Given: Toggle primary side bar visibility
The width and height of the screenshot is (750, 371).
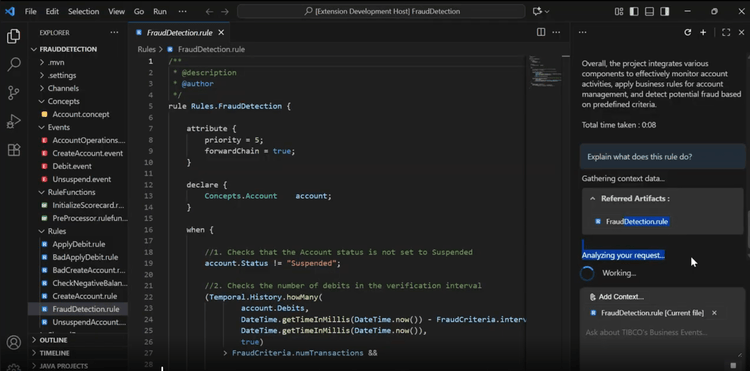Looking at the screenshot, I should (634, 11).
